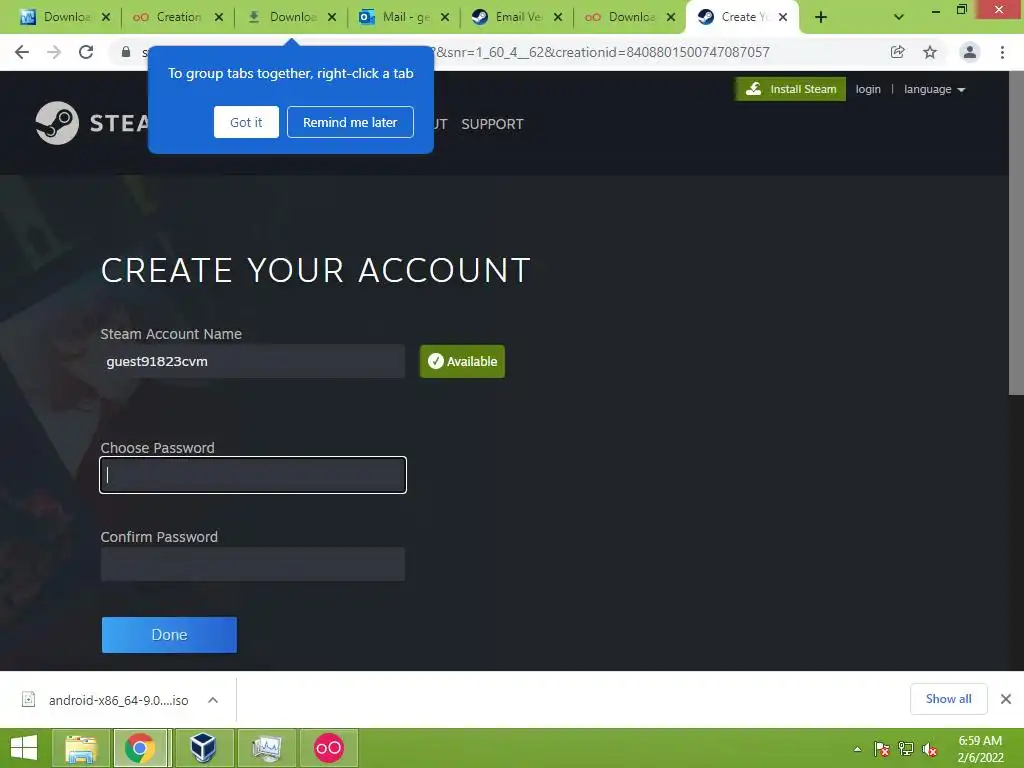Submit the form with Done

point(169,635)
